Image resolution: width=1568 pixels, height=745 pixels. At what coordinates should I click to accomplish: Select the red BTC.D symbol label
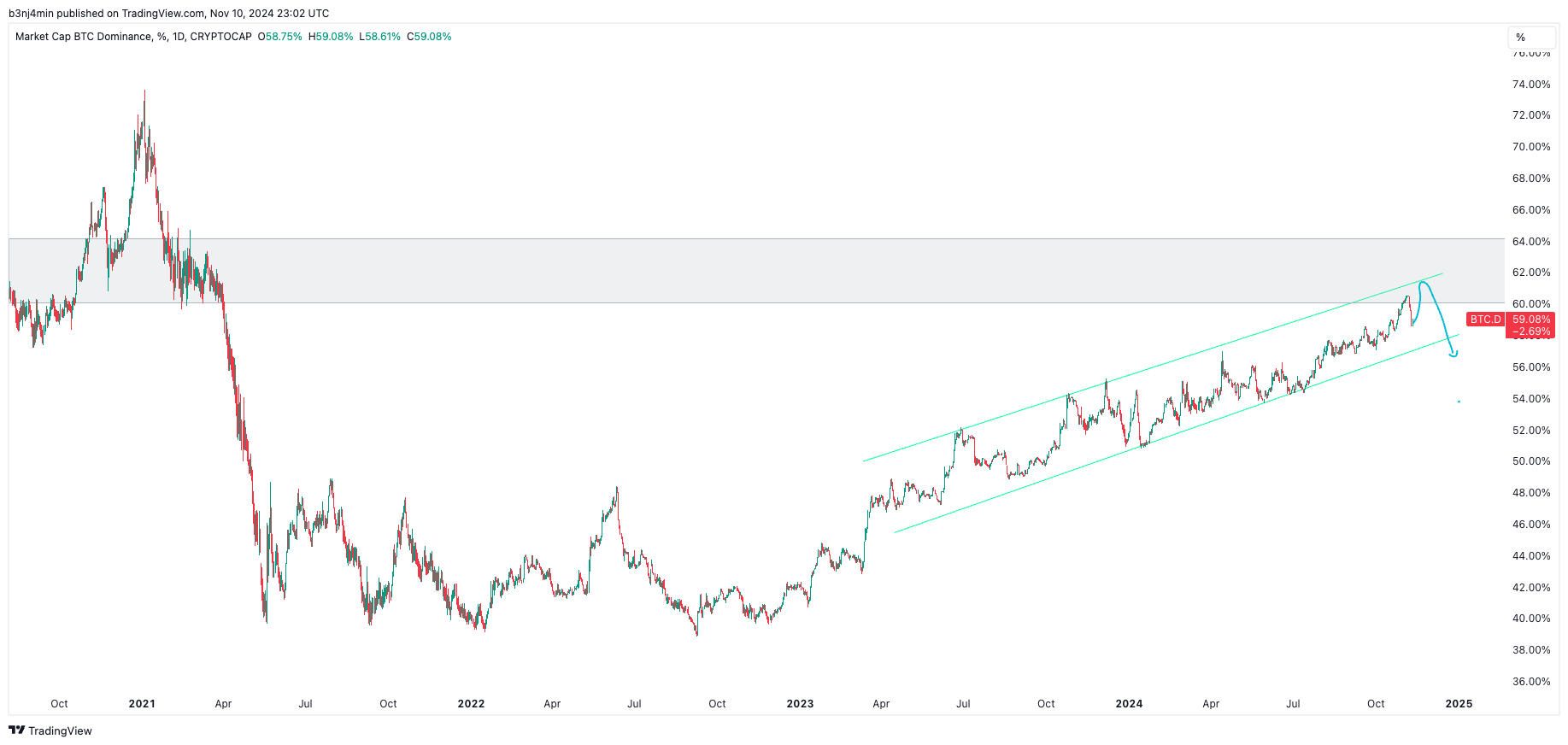[x=1485, y=320]
